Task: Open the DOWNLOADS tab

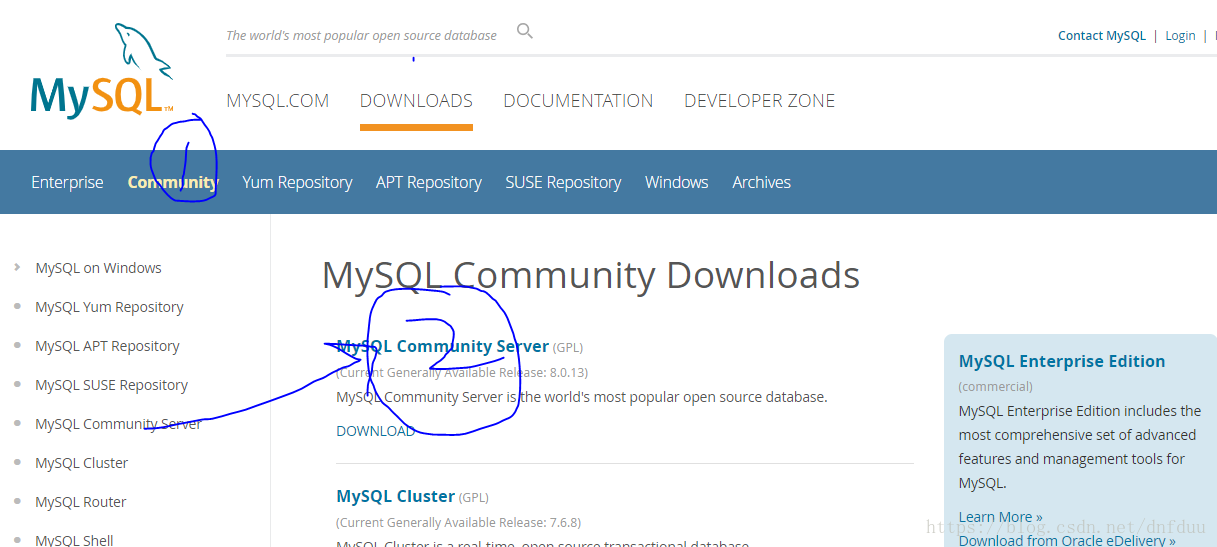Action: [x=416, y=101]
